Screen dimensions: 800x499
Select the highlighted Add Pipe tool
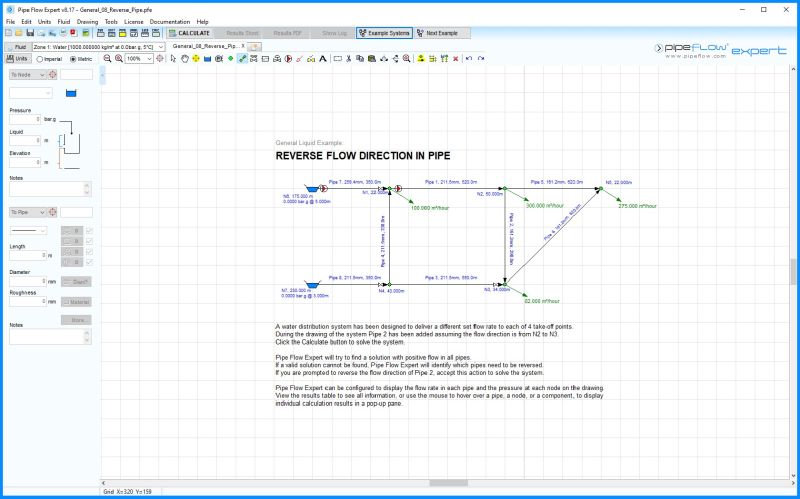tap(242, 59)
